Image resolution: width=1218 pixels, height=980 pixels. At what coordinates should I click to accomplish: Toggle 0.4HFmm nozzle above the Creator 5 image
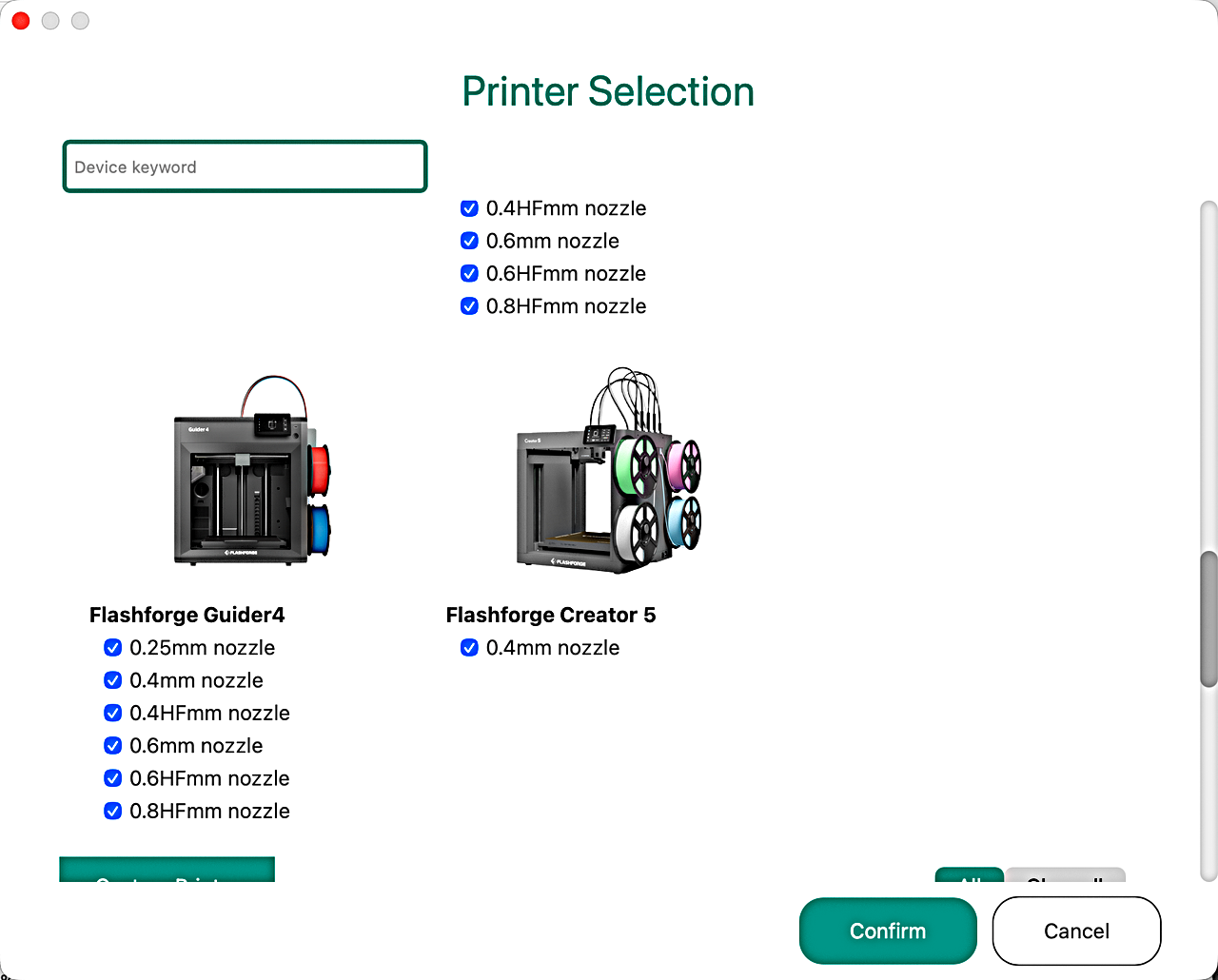tap(469, 208)
